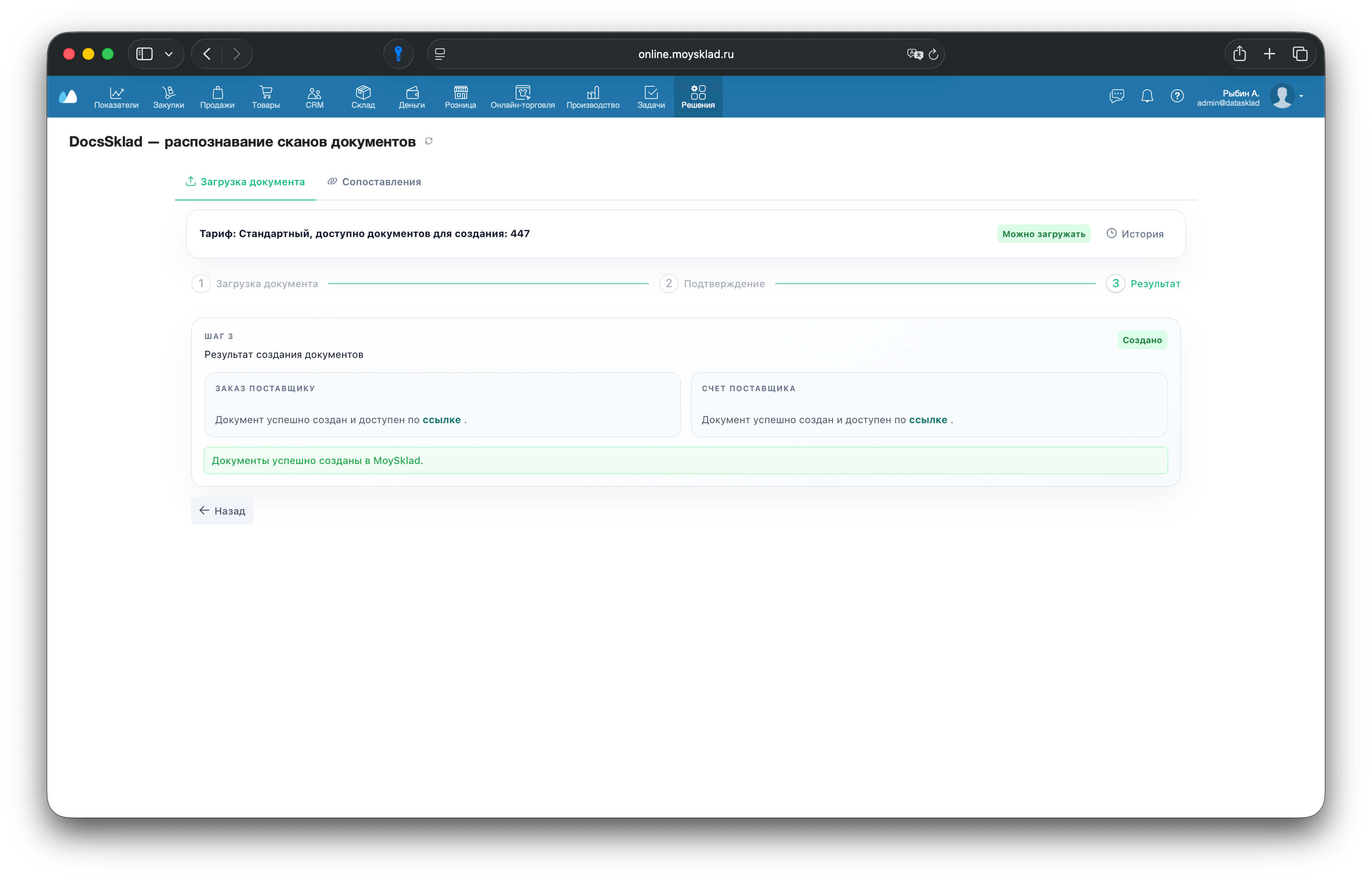Screen dimensions: 1372x880
Task: Click the user avatar picture
Action: coord(1282,96)
